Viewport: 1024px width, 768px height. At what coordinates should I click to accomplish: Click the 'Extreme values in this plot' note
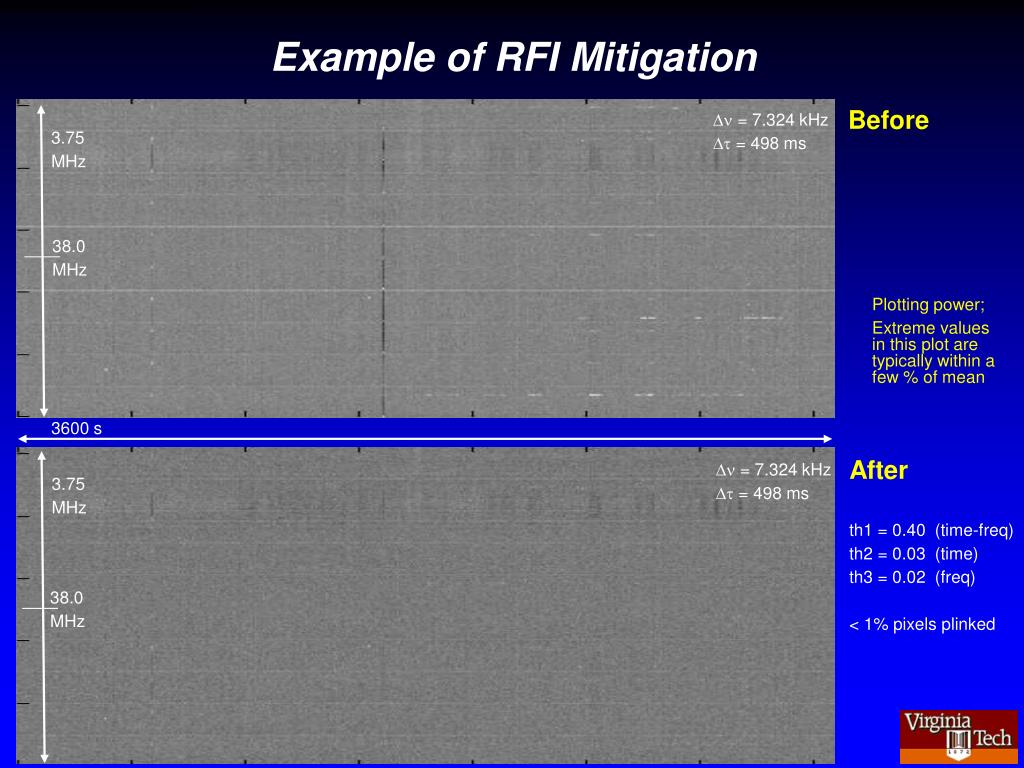pos(933,352)
